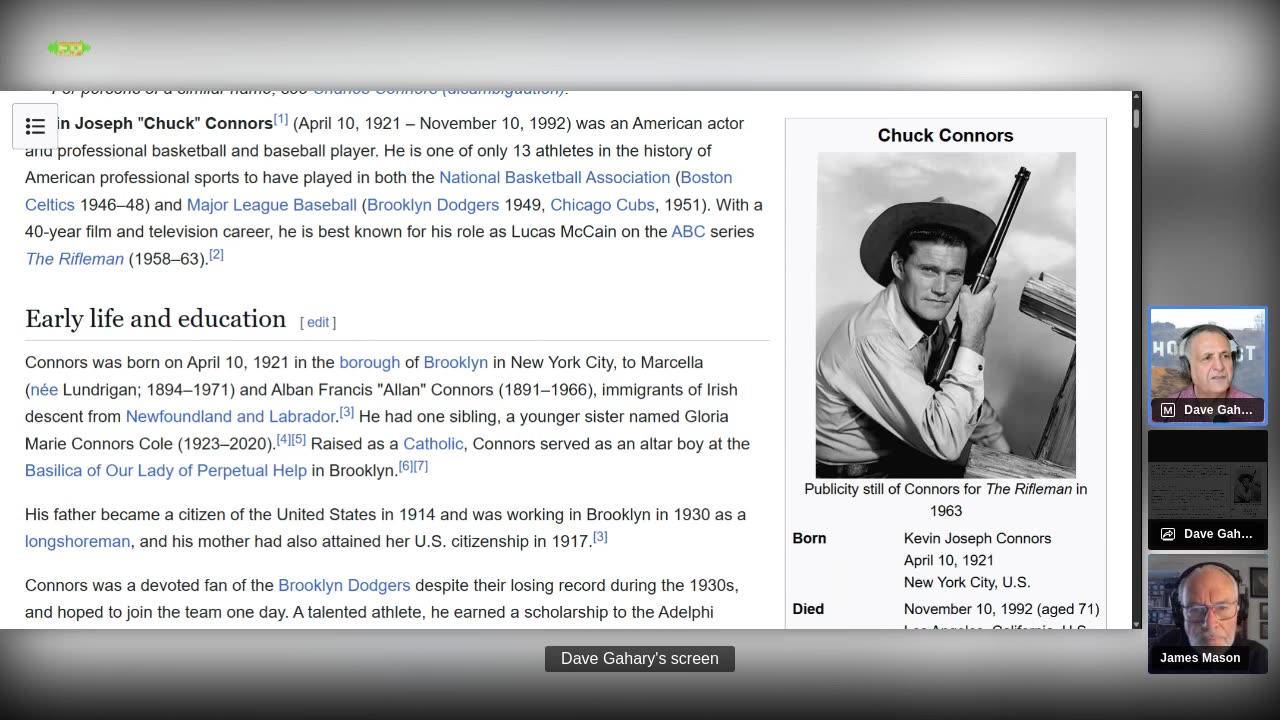Select Dave Gahary's shared screen tile
Screen dimensions: 1280x720
[x=1208, y=490]
